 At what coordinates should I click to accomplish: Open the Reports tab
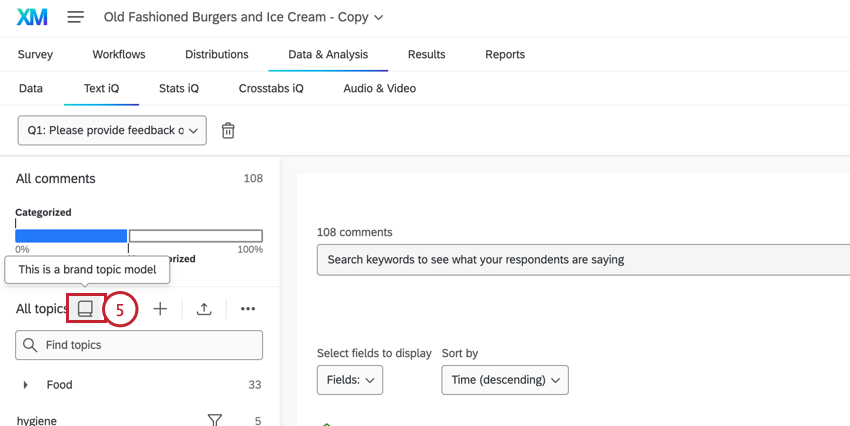pos(505,54)
